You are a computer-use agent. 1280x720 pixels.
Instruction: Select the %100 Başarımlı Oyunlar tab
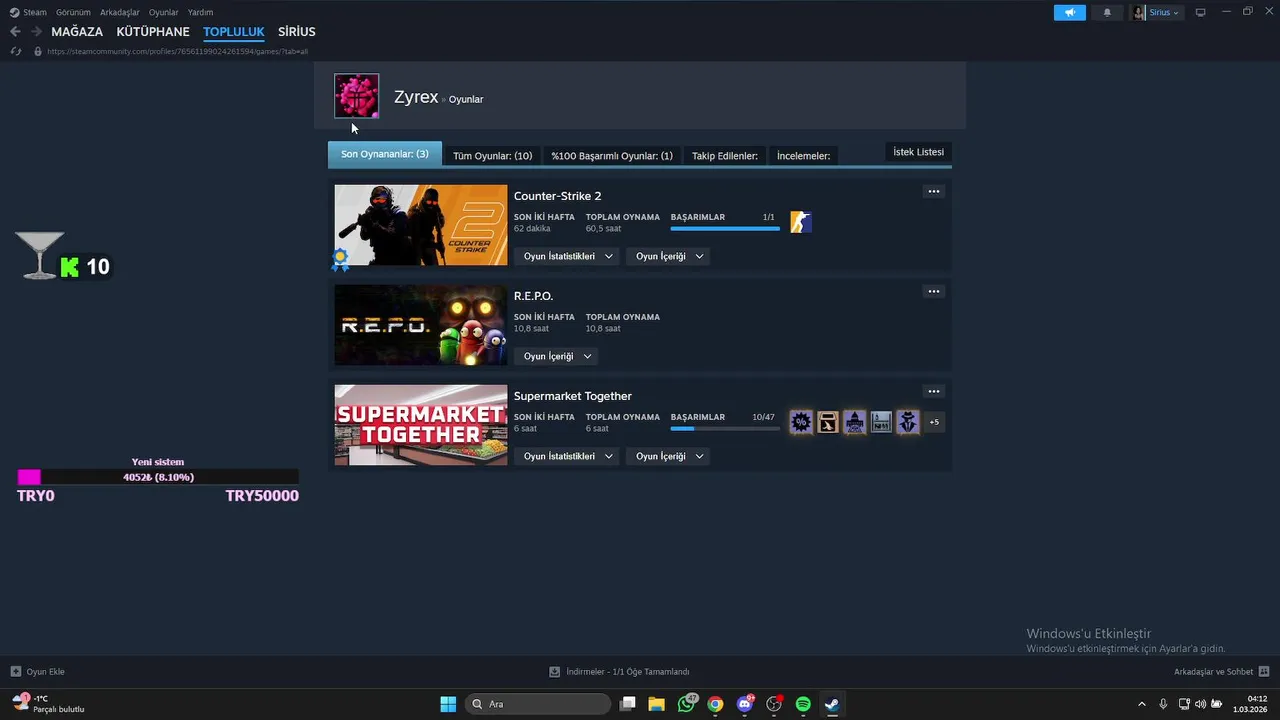click(x=612, y=155)
